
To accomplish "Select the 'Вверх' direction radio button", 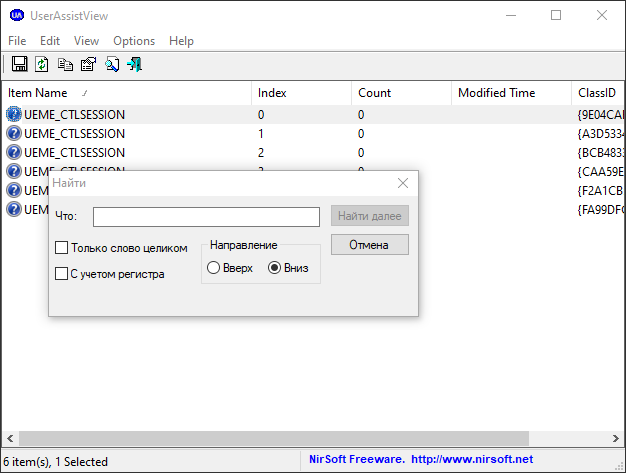I will pos(214,268).
